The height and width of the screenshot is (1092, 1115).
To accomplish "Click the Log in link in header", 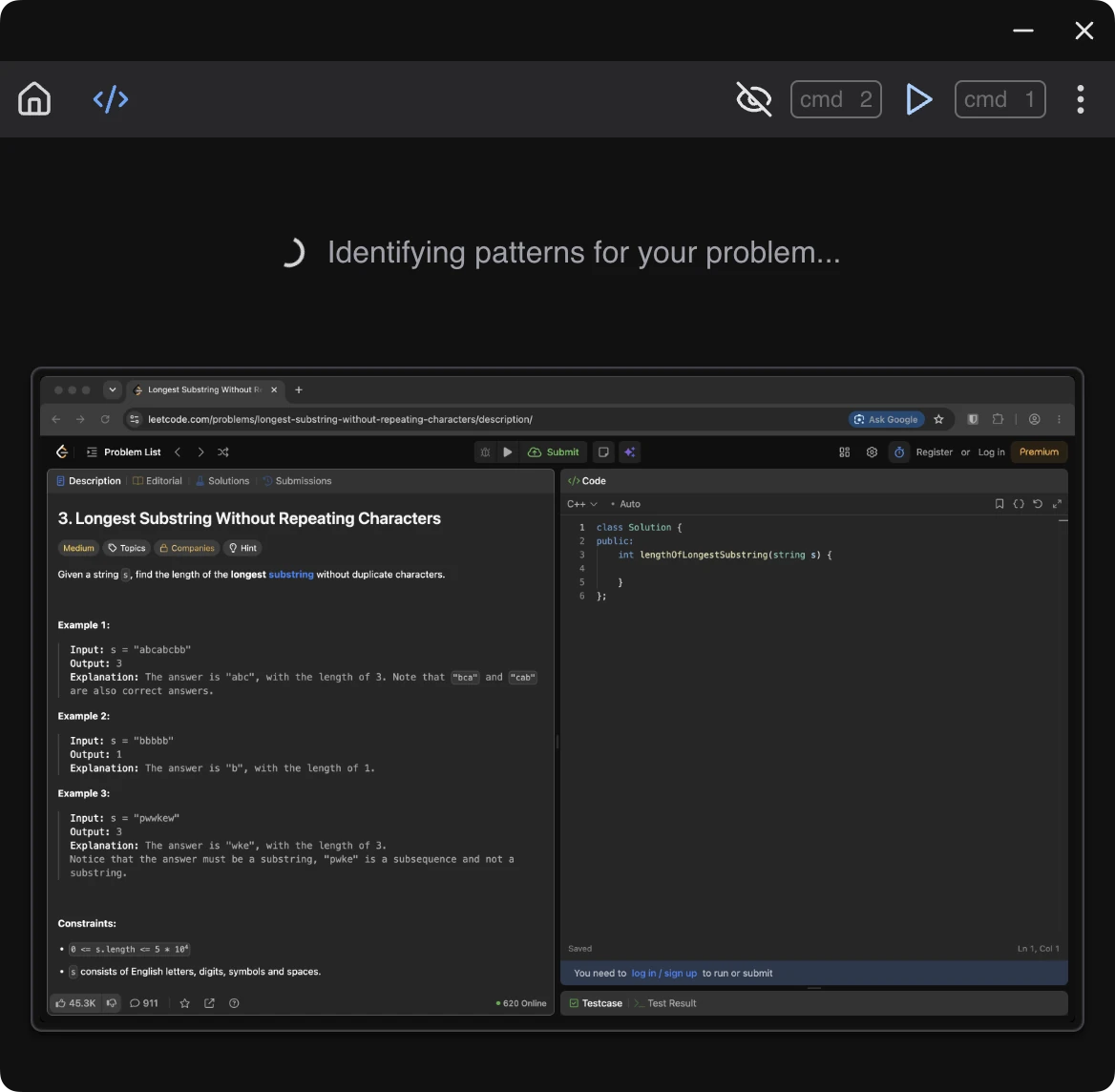I will point(991,452).
